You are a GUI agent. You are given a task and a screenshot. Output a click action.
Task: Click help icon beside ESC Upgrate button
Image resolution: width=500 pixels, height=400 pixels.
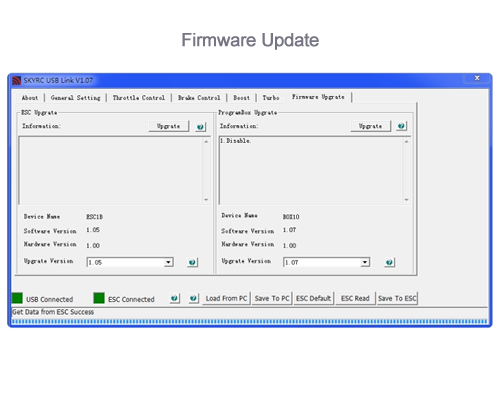pos(200,127)
